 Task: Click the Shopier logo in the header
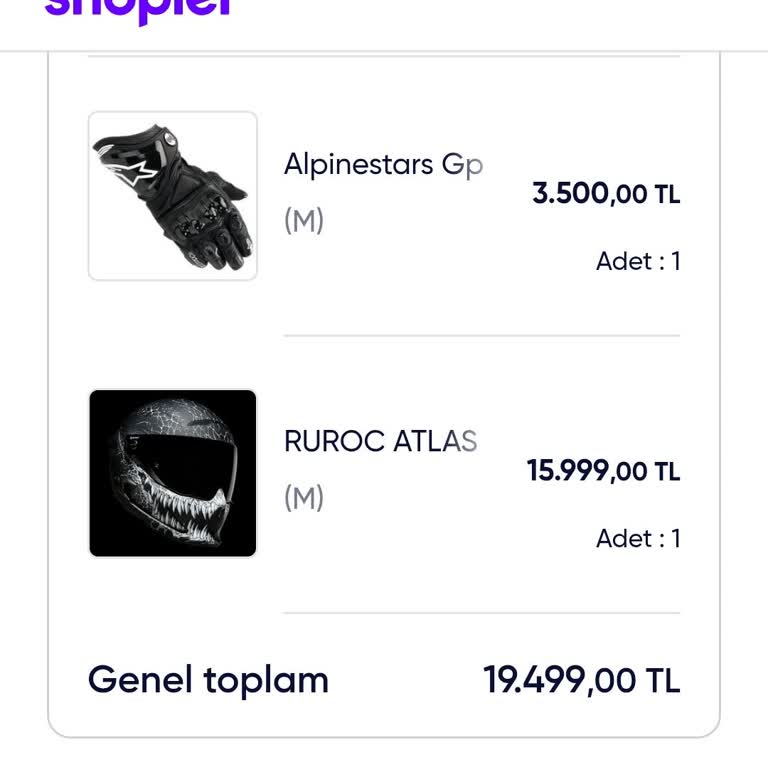[140, 10]
